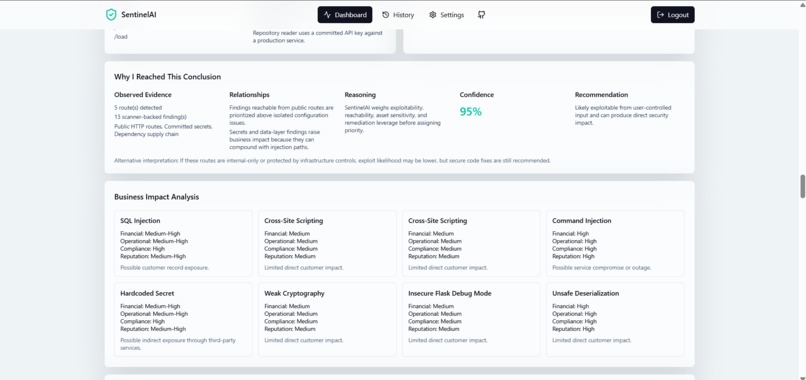Click the Observed Evidence heading
This screenshot has height=380, width=806.
point(143,95)
